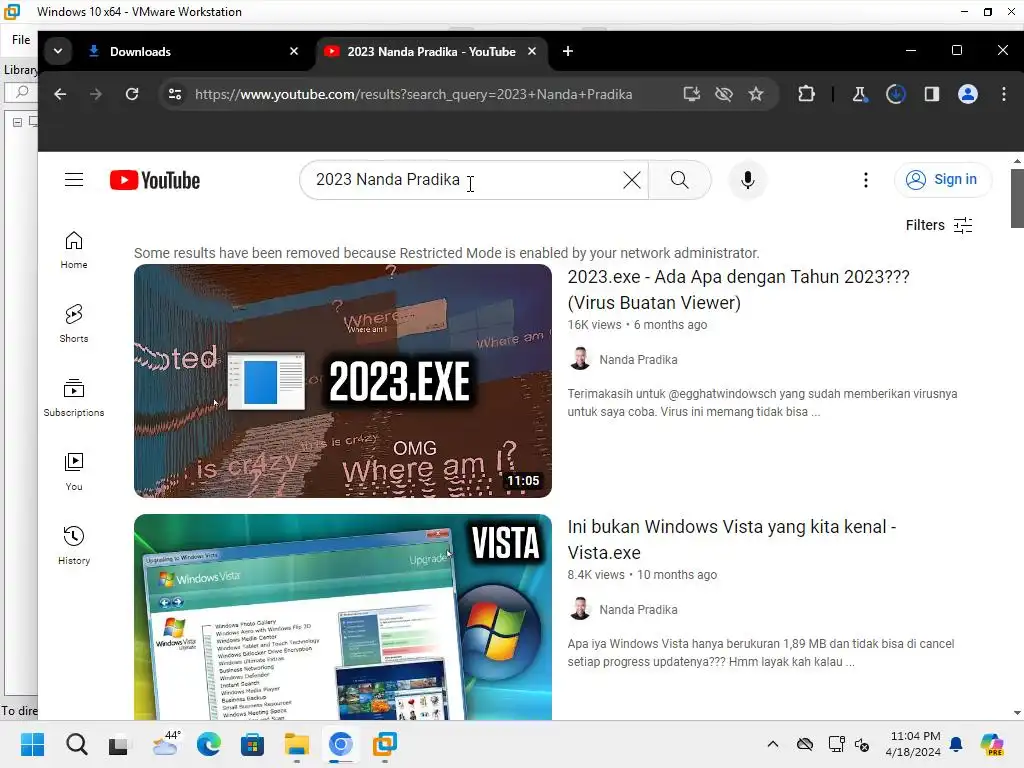Click the crossed-out eye icon in address bar
This screenshot has width=1024, height=768.
click(x=724, y=94)
